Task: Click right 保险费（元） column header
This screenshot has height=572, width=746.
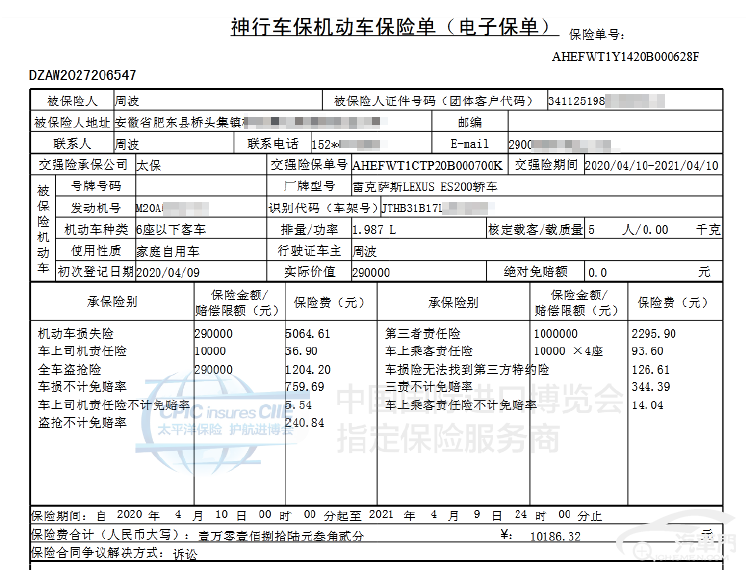Action: pyautogui.click(x=673, y=302)
